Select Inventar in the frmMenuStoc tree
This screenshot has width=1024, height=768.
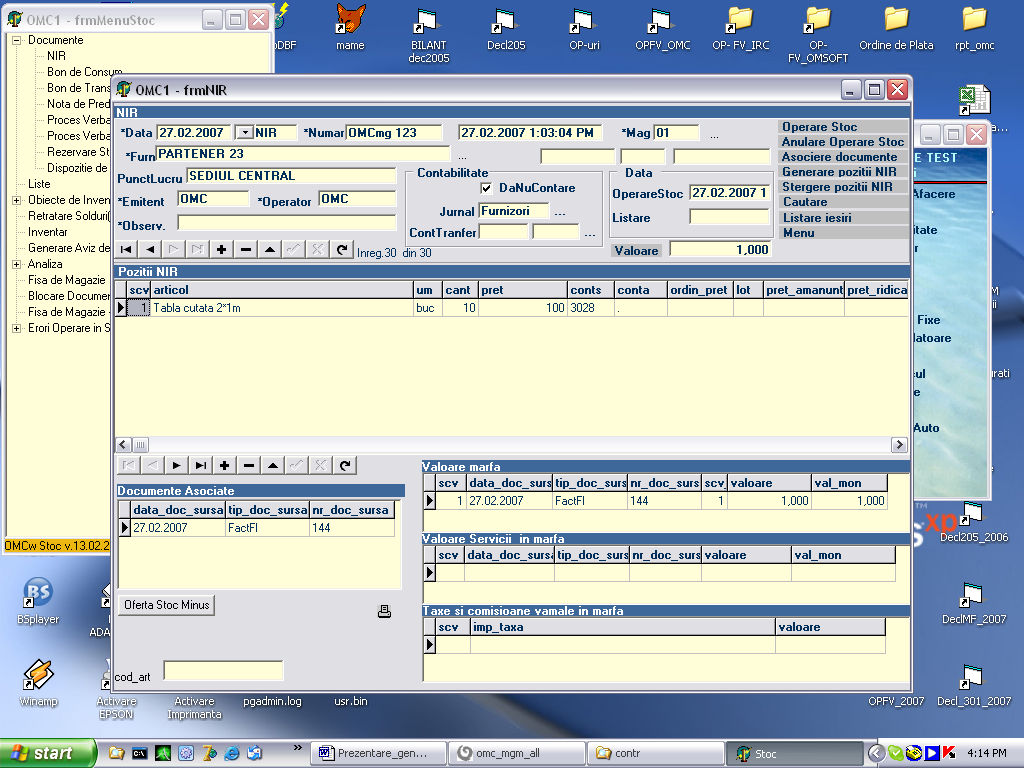click(x=47, y=232)
